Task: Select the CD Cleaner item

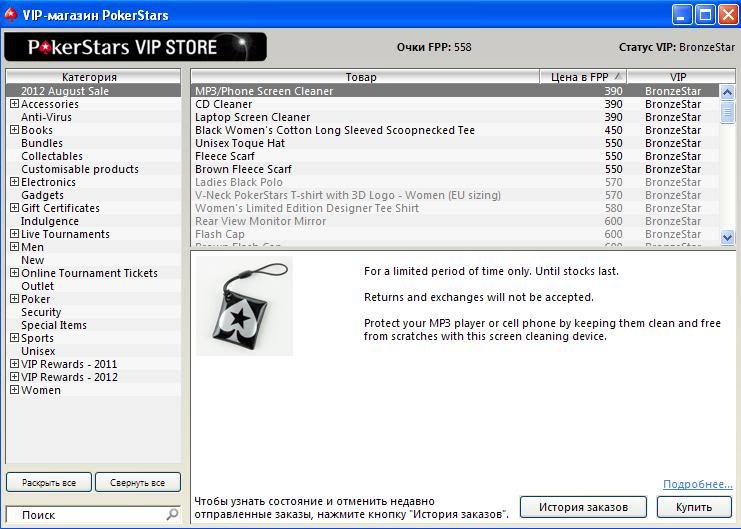Action: click(x=455, y=104)
